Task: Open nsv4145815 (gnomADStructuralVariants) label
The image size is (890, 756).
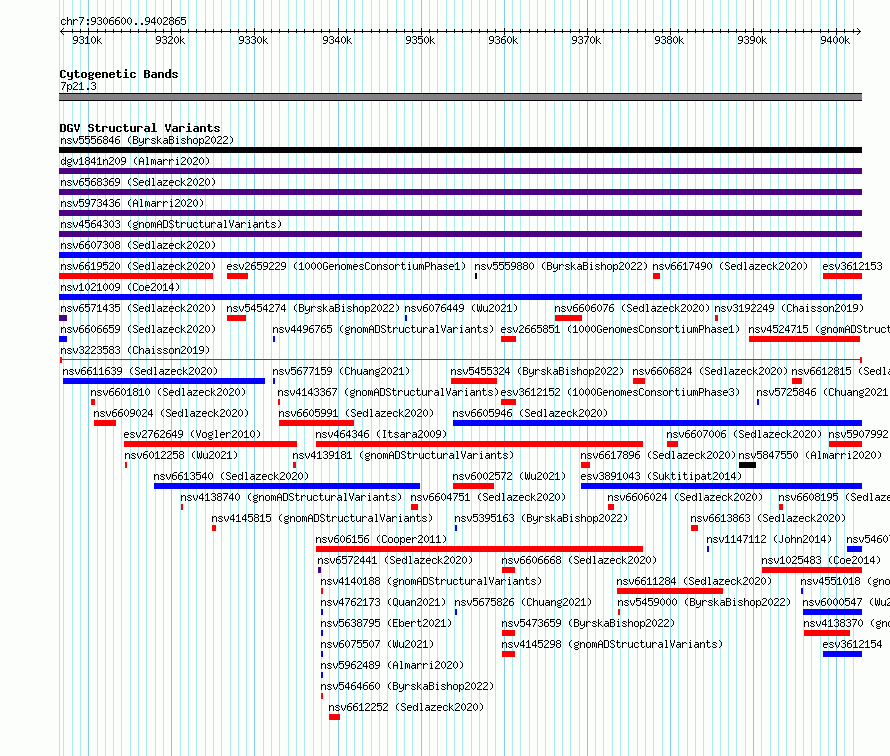Action: 322,518
